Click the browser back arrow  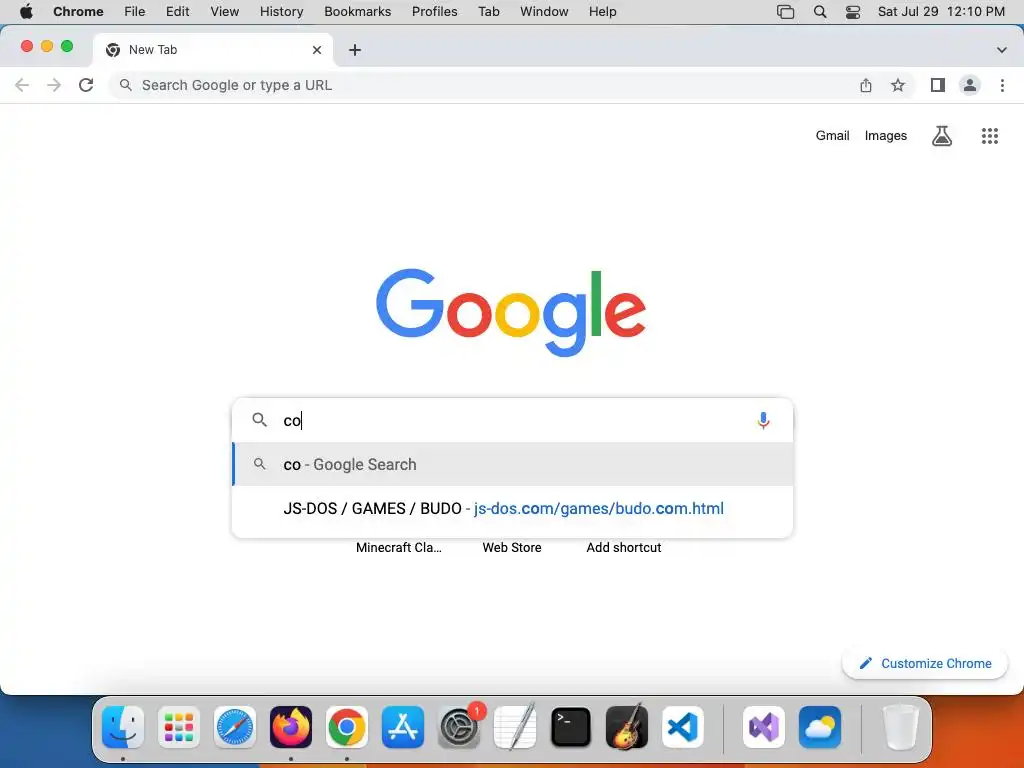click(22, 85)
